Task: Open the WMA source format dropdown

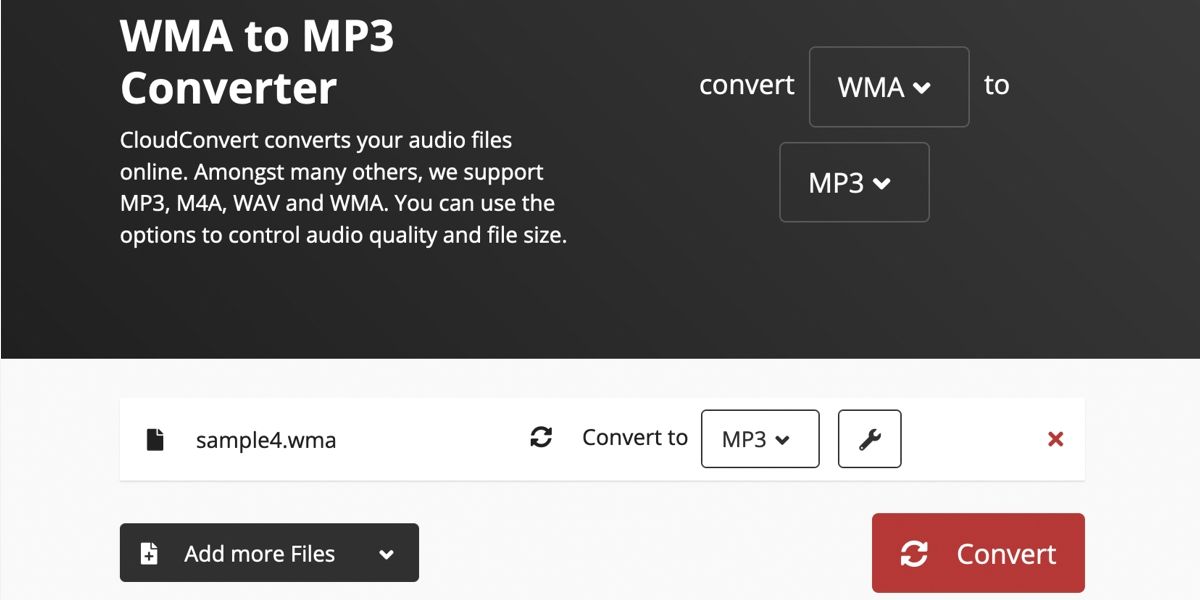Action: (888, 87)
